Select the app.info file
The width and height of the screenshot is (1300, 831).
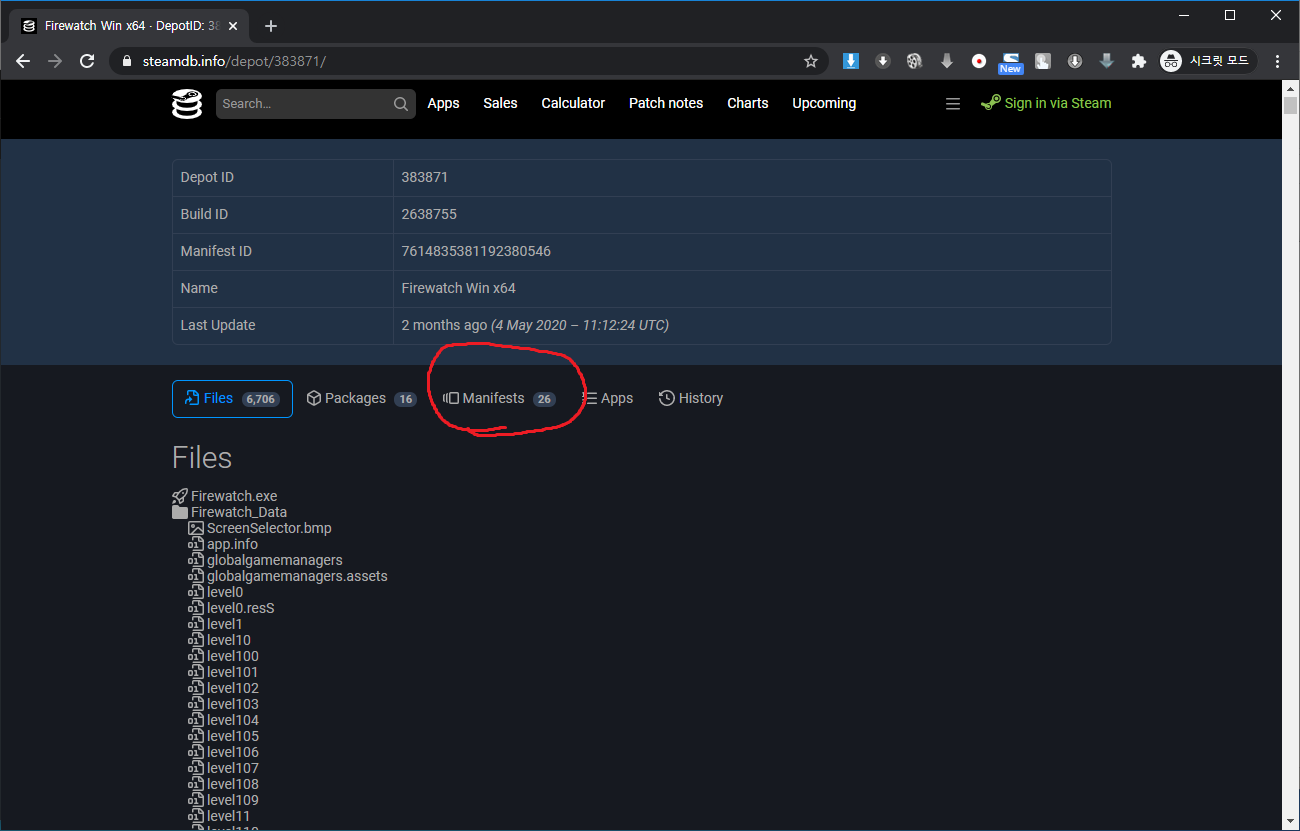coord(232,544)
